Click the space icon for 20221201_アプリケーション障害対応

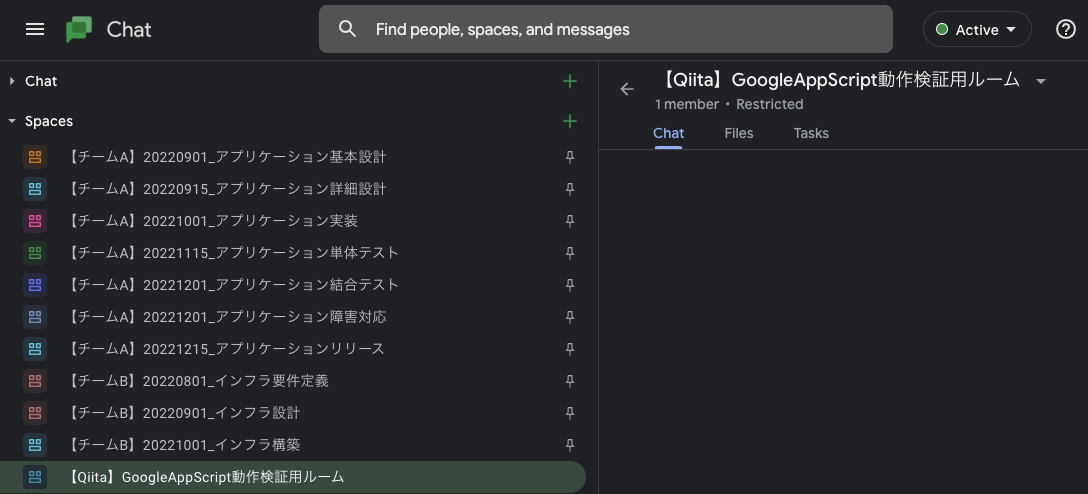pos(35,316)
